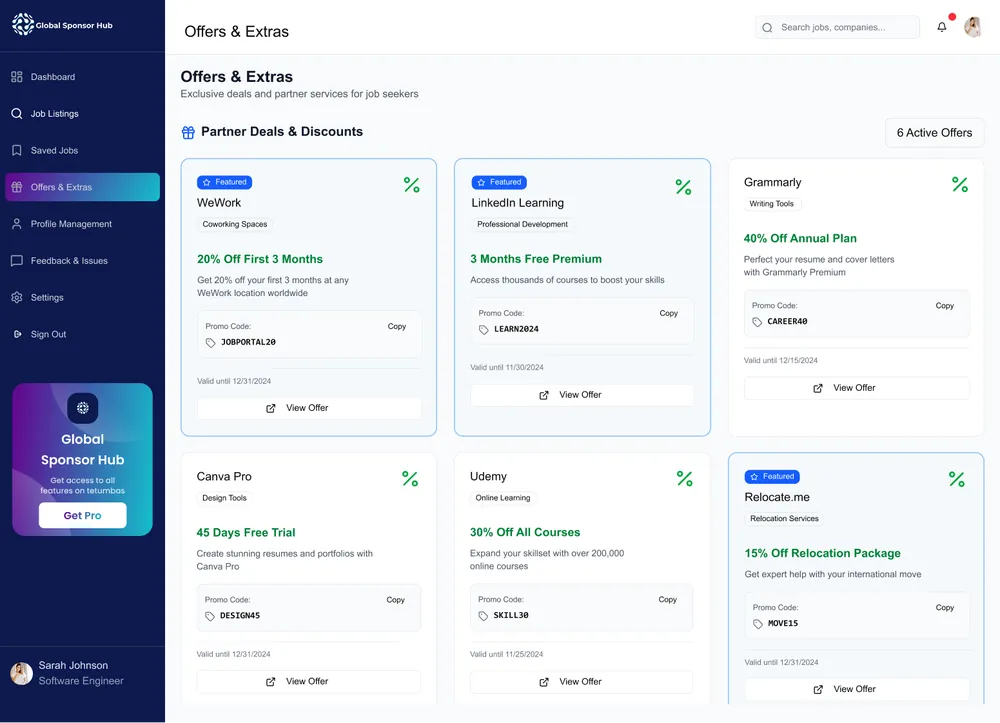Select Offers & Extras sidebar item

pyautogui.click(x=82, y=187)
